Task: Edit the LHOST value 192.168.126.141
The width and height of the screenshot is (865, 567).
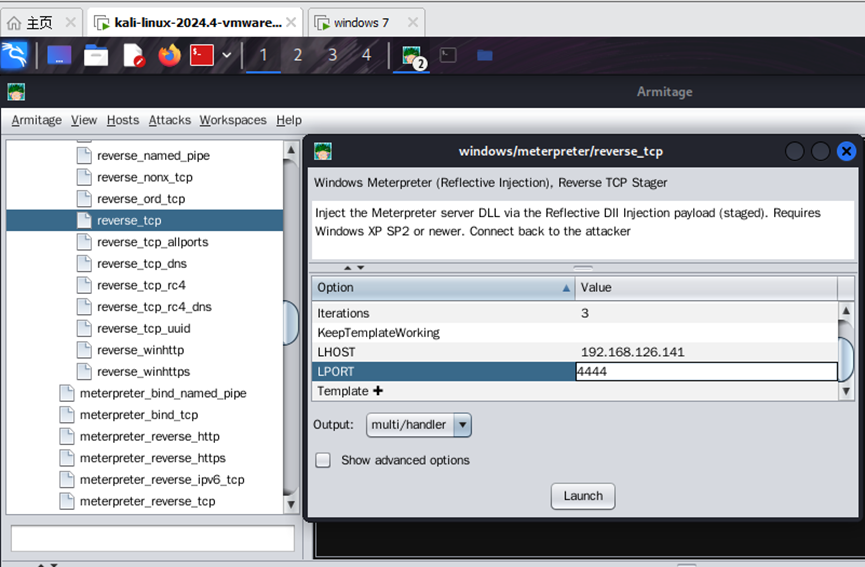Action: pyautogui.click(x=706, y=352)
